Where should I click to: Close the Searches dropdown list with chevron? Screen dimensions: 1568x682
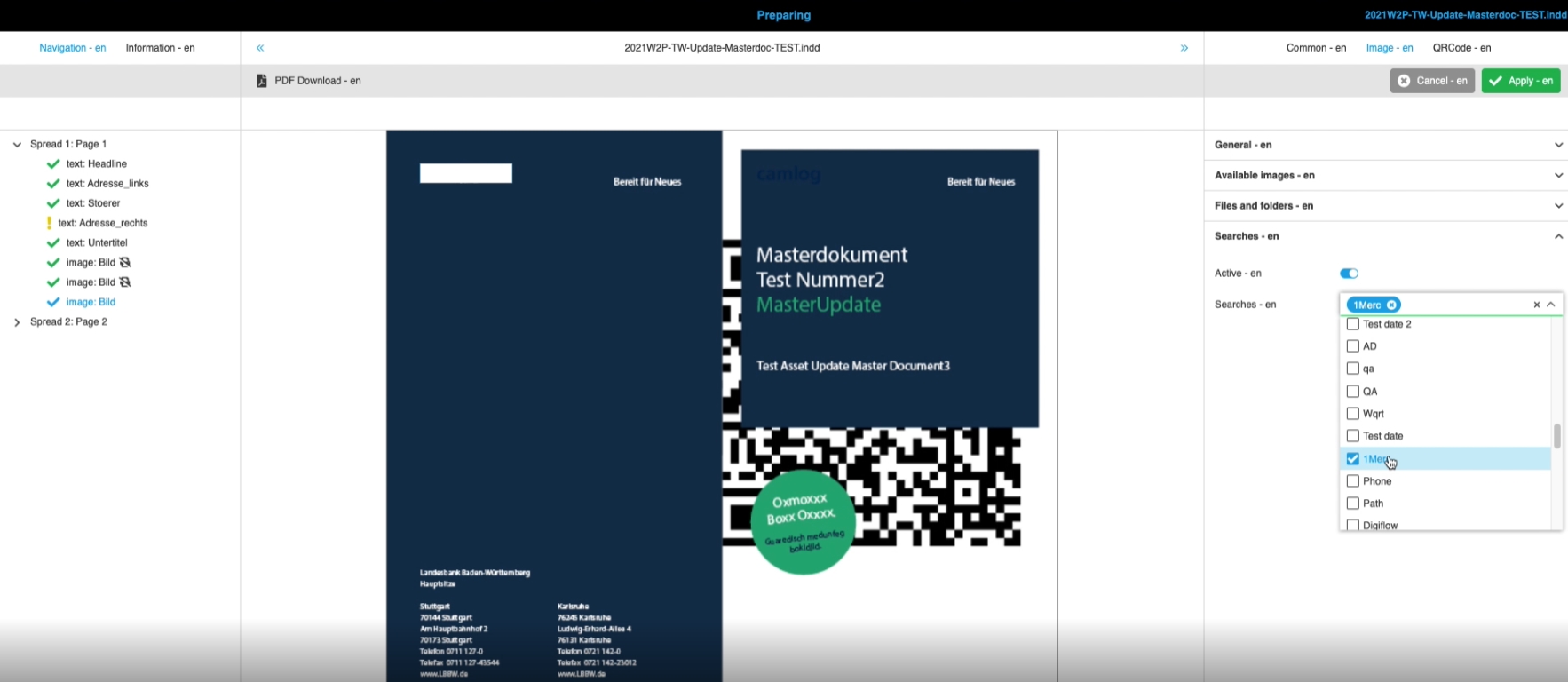[x=1551, y=305]
